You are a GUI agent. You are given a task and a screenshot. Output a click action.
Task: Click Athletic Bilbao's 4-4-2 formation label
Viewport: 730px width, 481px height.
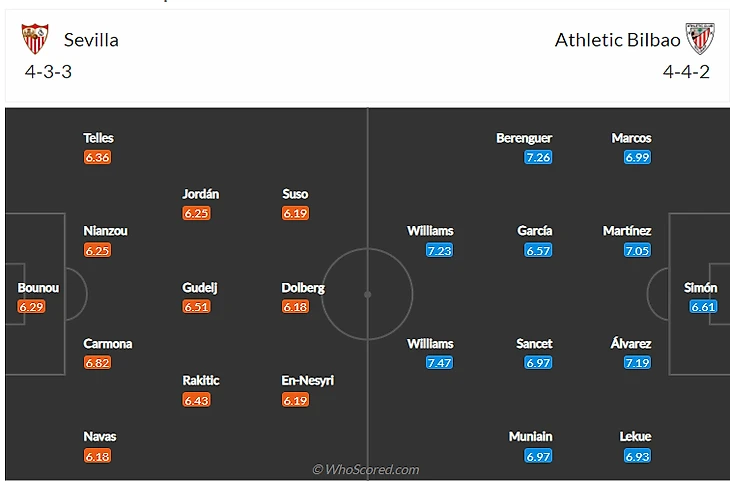[x=686, y=72]
